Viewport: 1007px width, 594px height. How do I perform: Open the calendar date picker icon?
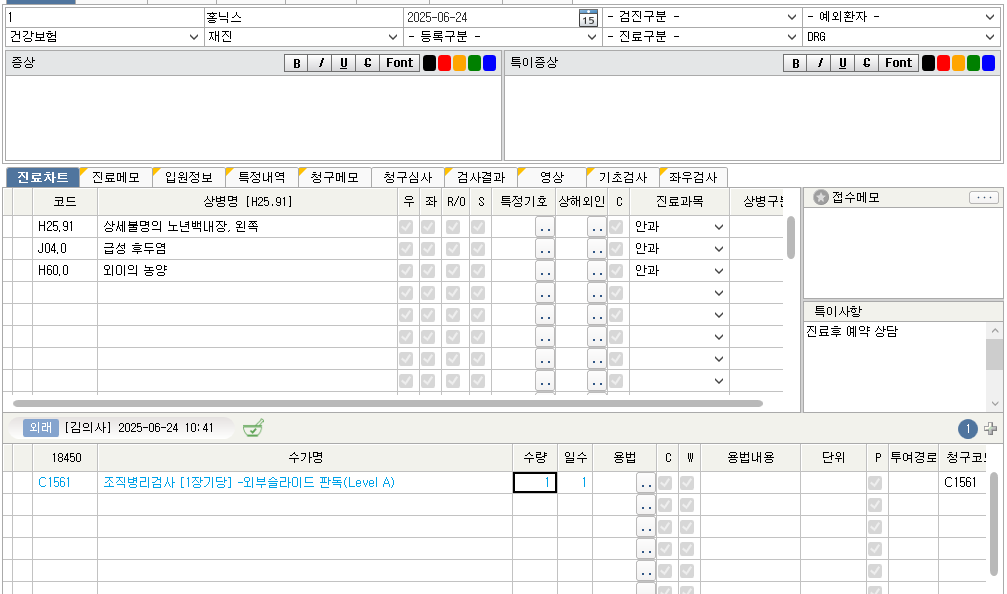588,18
